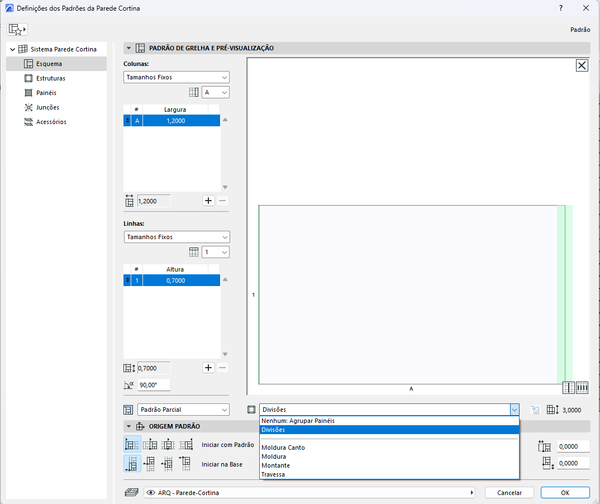Close the preview with the X button
600x504 pixels.
[x=582, y=65]
